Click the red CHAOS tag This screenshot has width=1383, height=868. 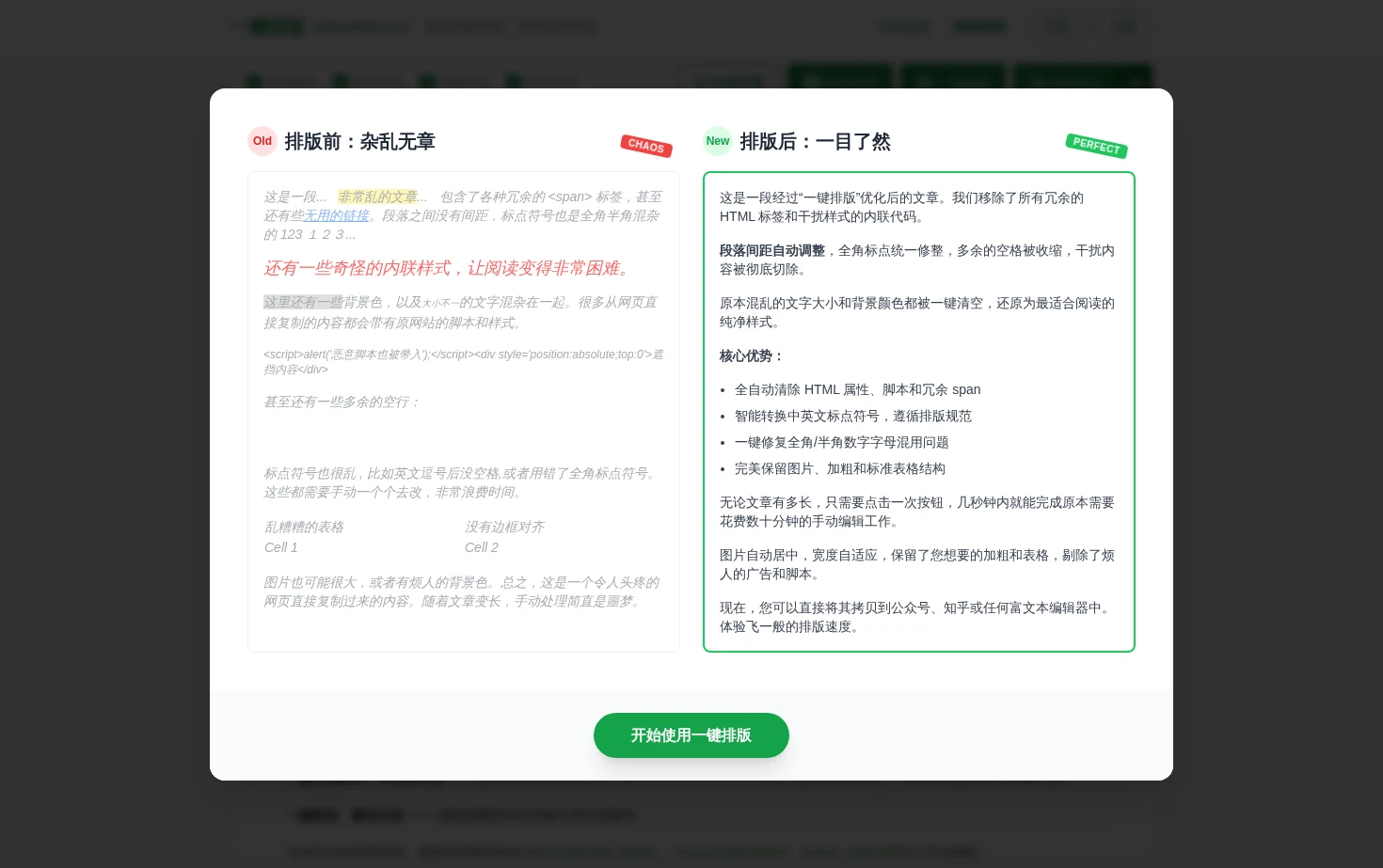646,146
